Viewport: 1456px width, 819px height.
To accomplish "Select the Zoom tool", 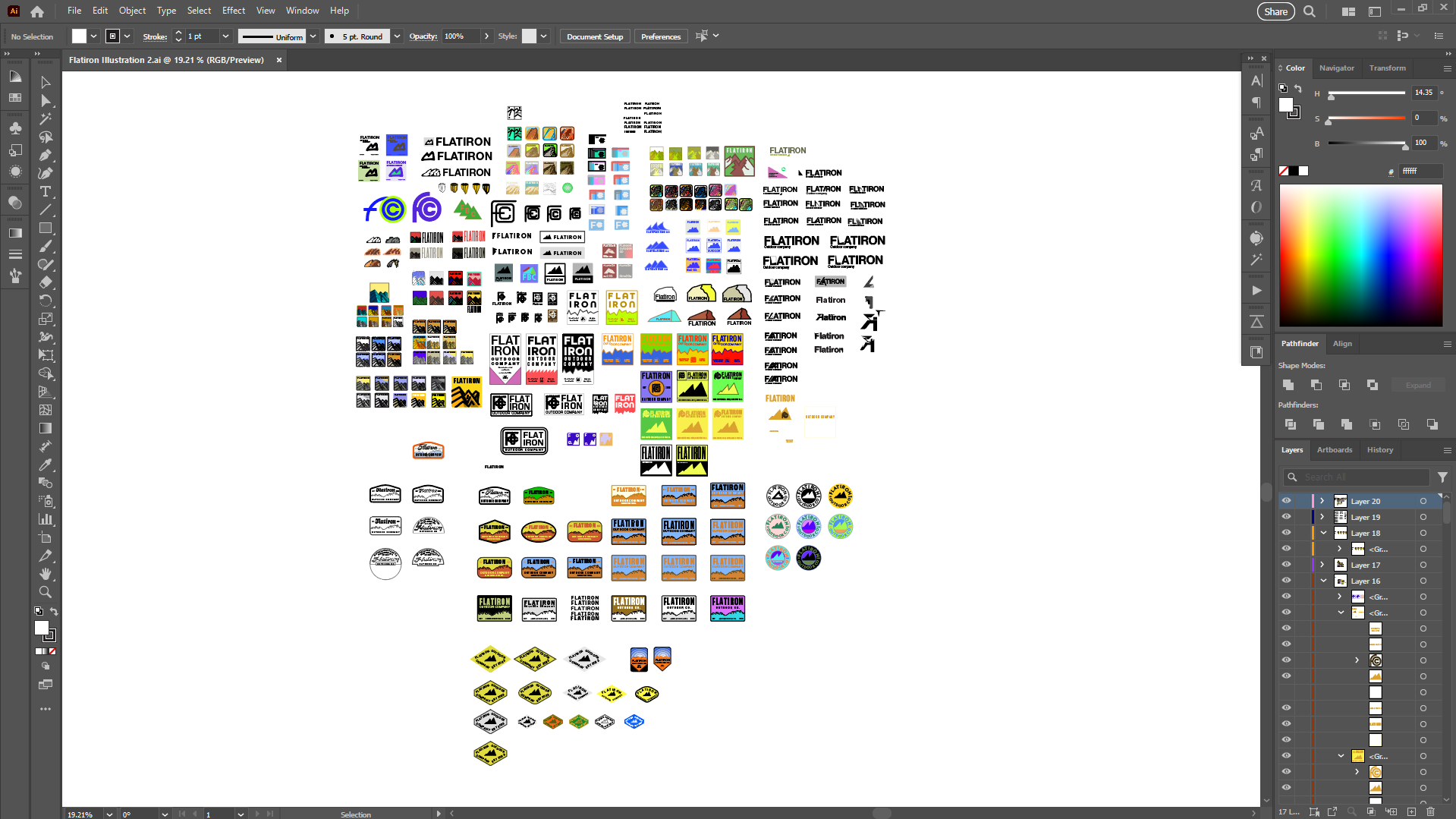I will (x=46, y=593).
